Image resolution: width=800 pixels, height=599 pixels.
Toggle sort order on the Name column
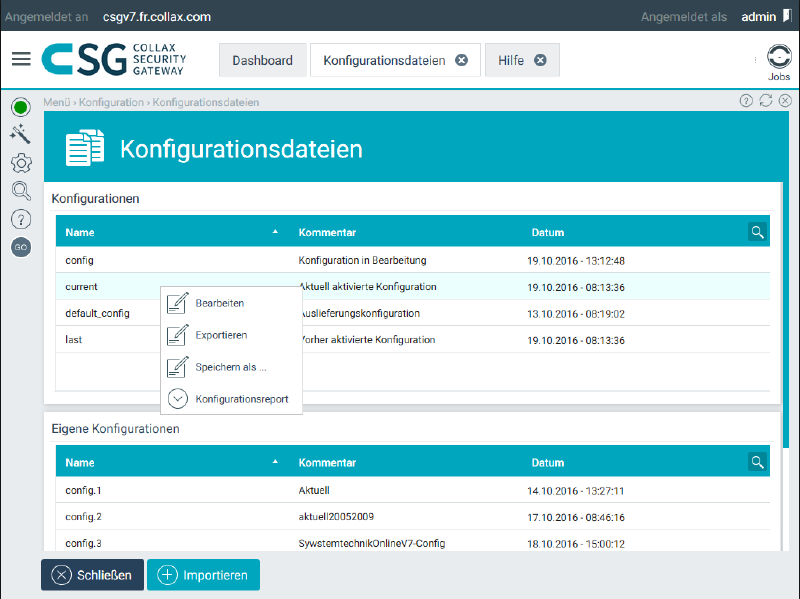pyautogui.click(x=276, y=231)
